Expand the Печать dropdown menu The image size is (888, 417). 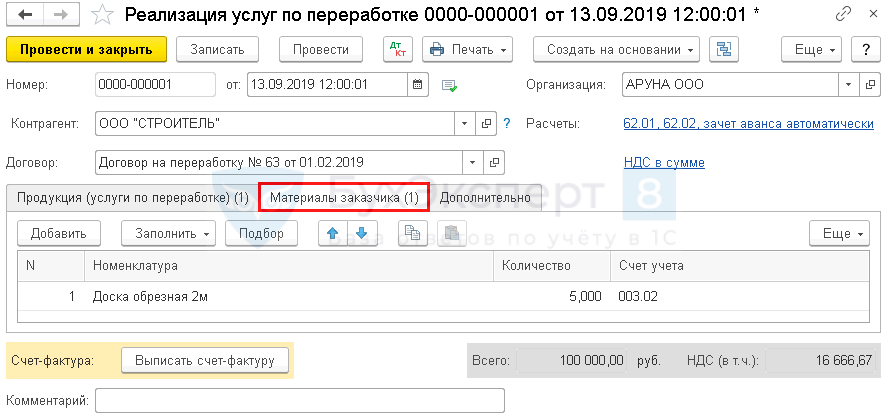(467, 49)
